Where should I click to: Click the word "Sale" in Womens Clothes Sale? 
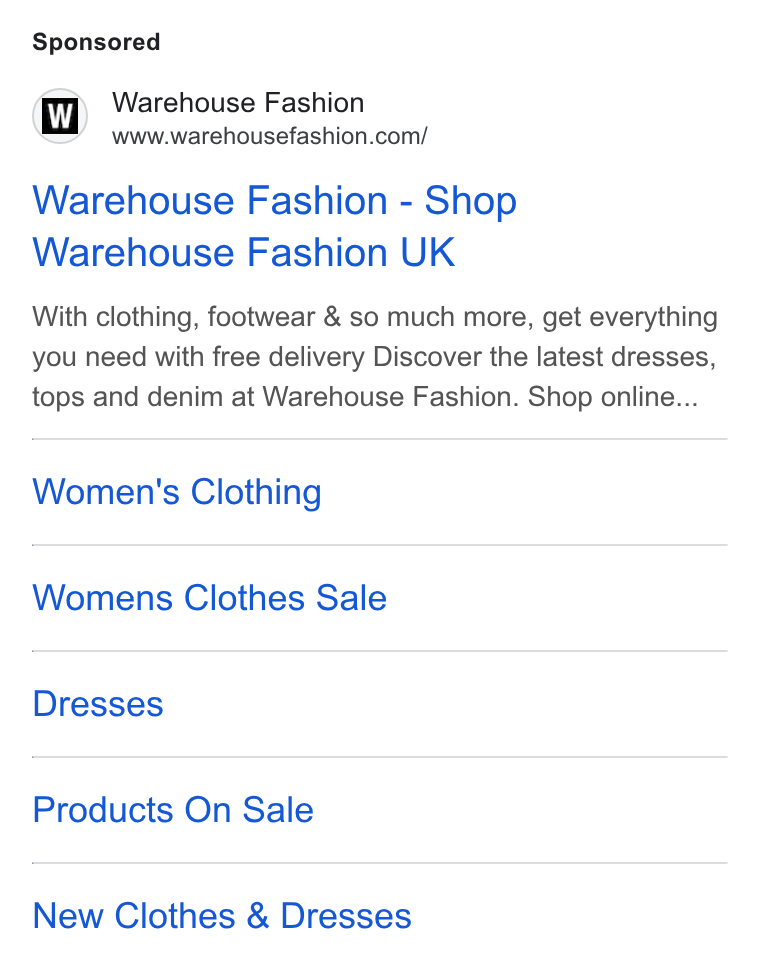(x=351, y=598)
